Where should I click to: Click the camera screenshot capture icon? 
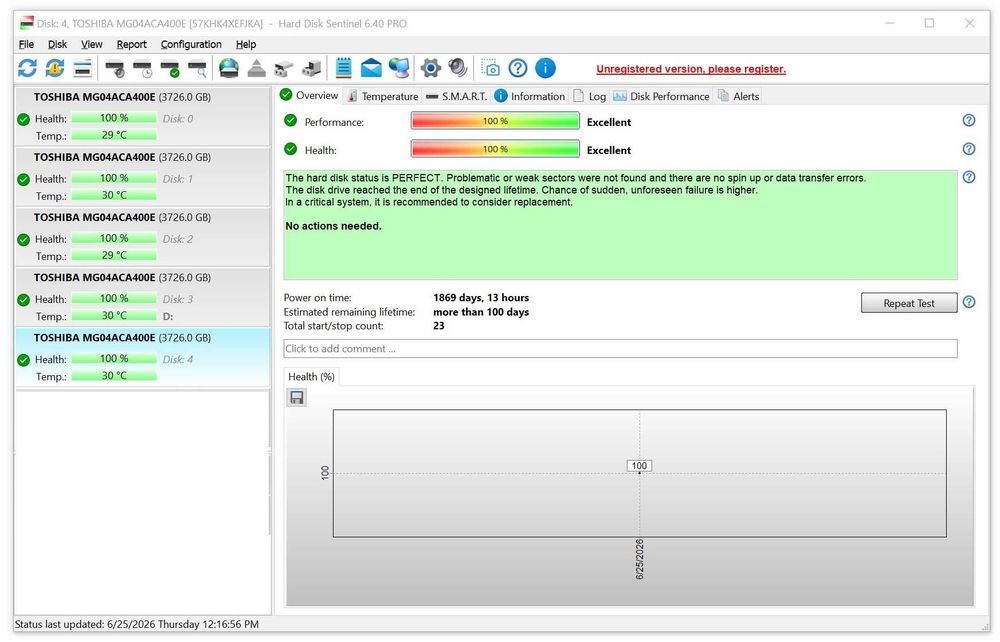(x=490, y=68)
